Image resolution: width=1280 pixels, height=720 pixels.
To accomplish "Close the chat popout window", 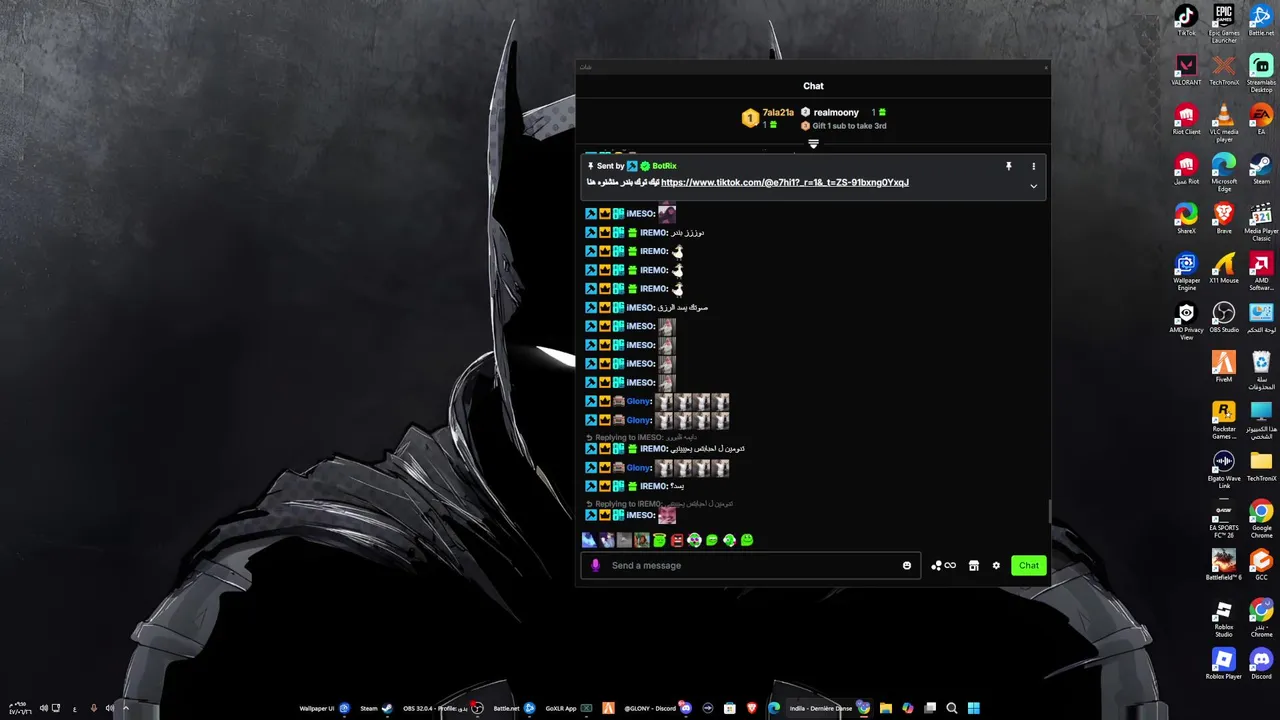I will point(1045,67).
